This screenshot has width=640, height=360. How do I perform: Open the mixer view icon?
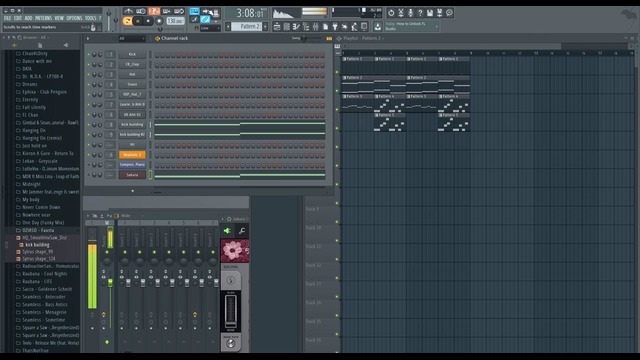(x=316, y=27)
